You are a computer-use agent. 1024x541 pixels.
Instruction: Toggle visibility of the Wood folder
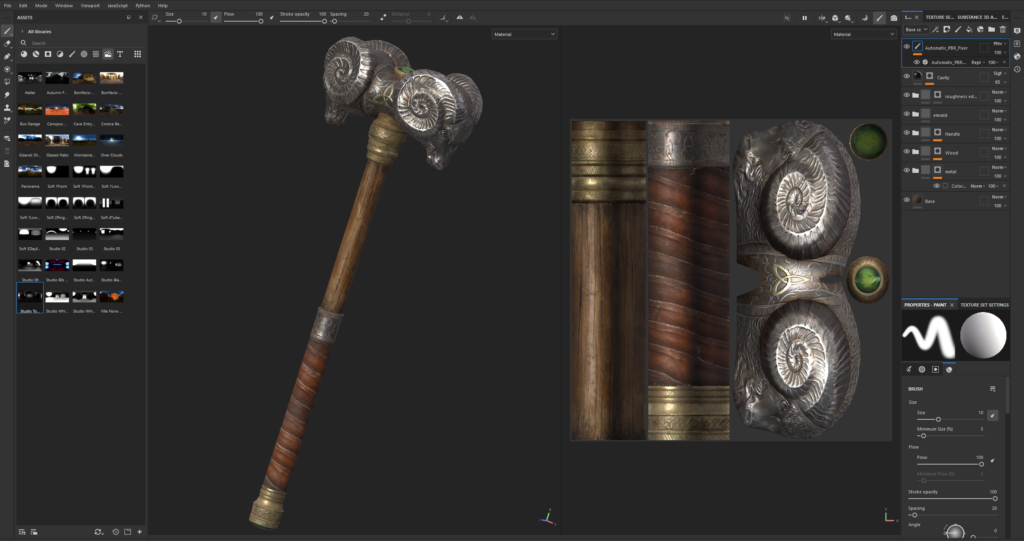[907, 152]
